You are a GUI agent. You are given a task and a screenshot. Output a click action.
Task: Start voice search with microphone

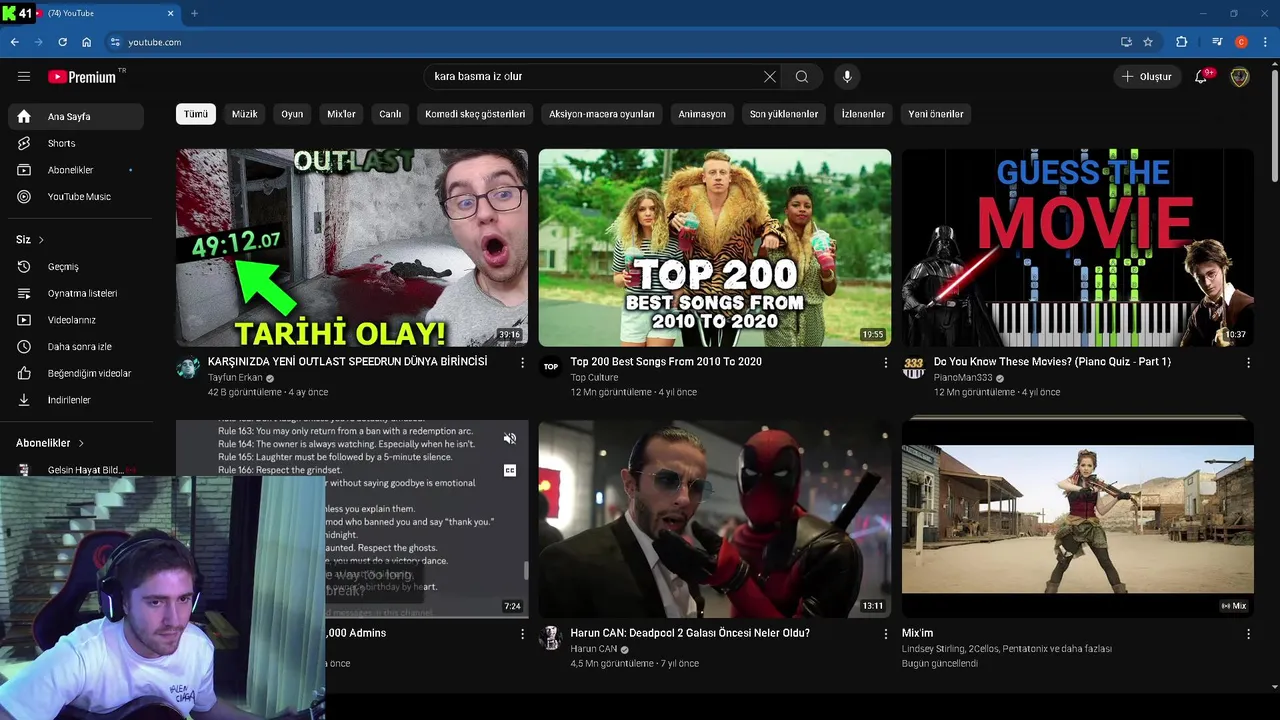click(x=847, y=76)
